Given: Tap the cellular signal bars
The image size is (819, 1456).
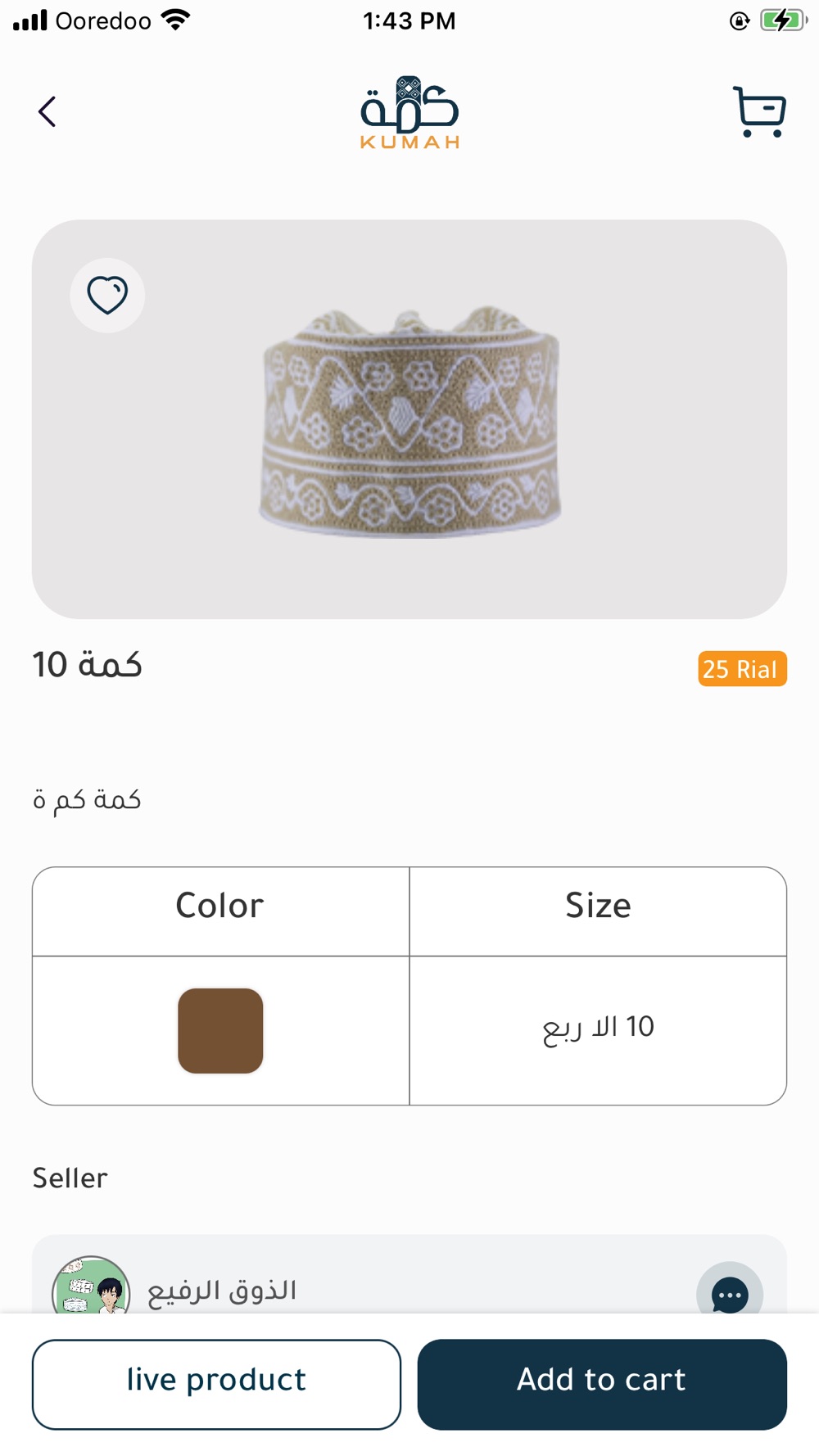Looking at the screenshot, I should coord(30,20).
